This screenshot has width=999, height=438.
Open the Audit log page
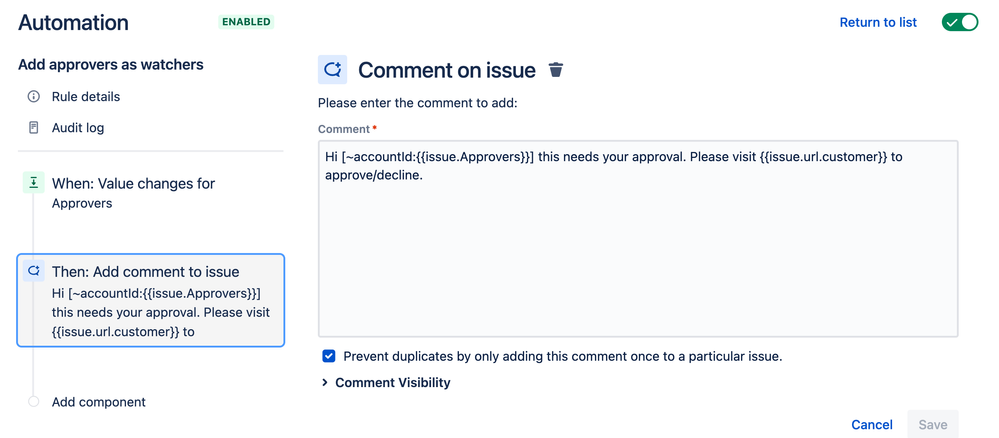click(78, 128)
